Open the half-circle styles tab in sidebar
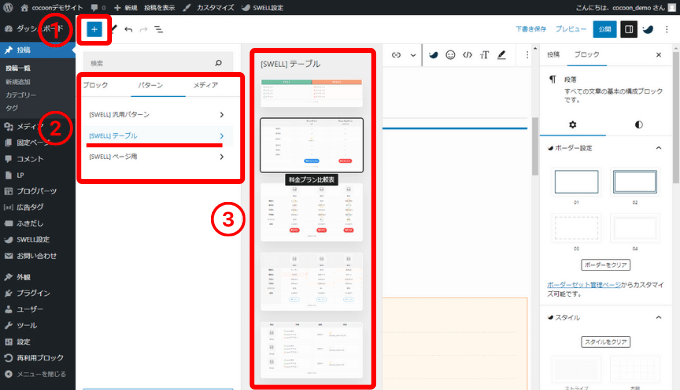Viewport: 680px width, 390px height. [638, 125]
